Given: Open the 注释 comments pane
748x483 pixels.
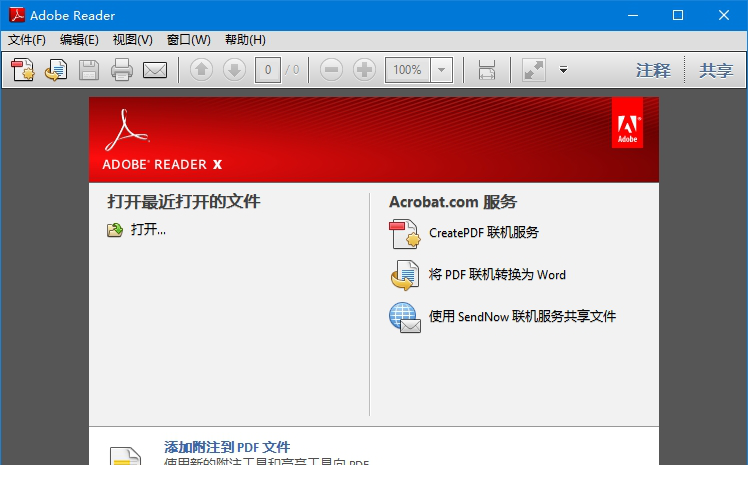Looking at the screenshot, I should pos(653,71).
